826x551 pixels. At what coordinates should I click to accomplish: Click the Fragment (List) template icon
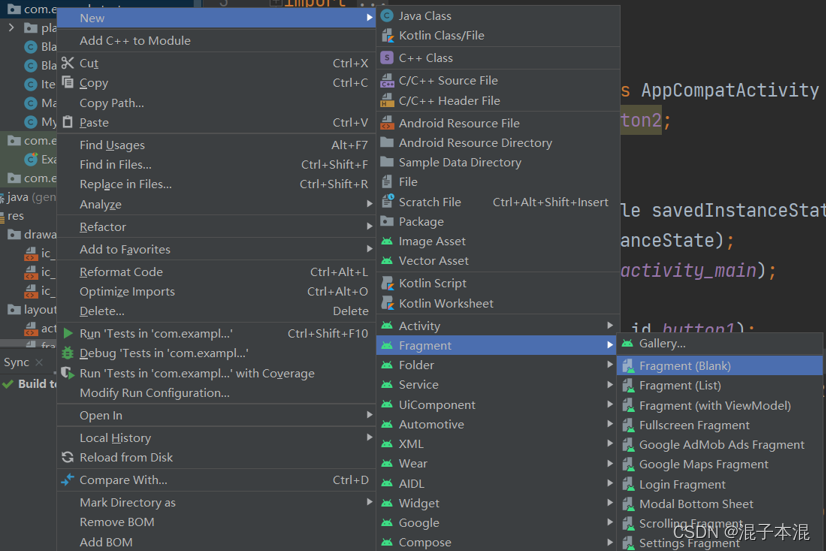pos(628,386)
